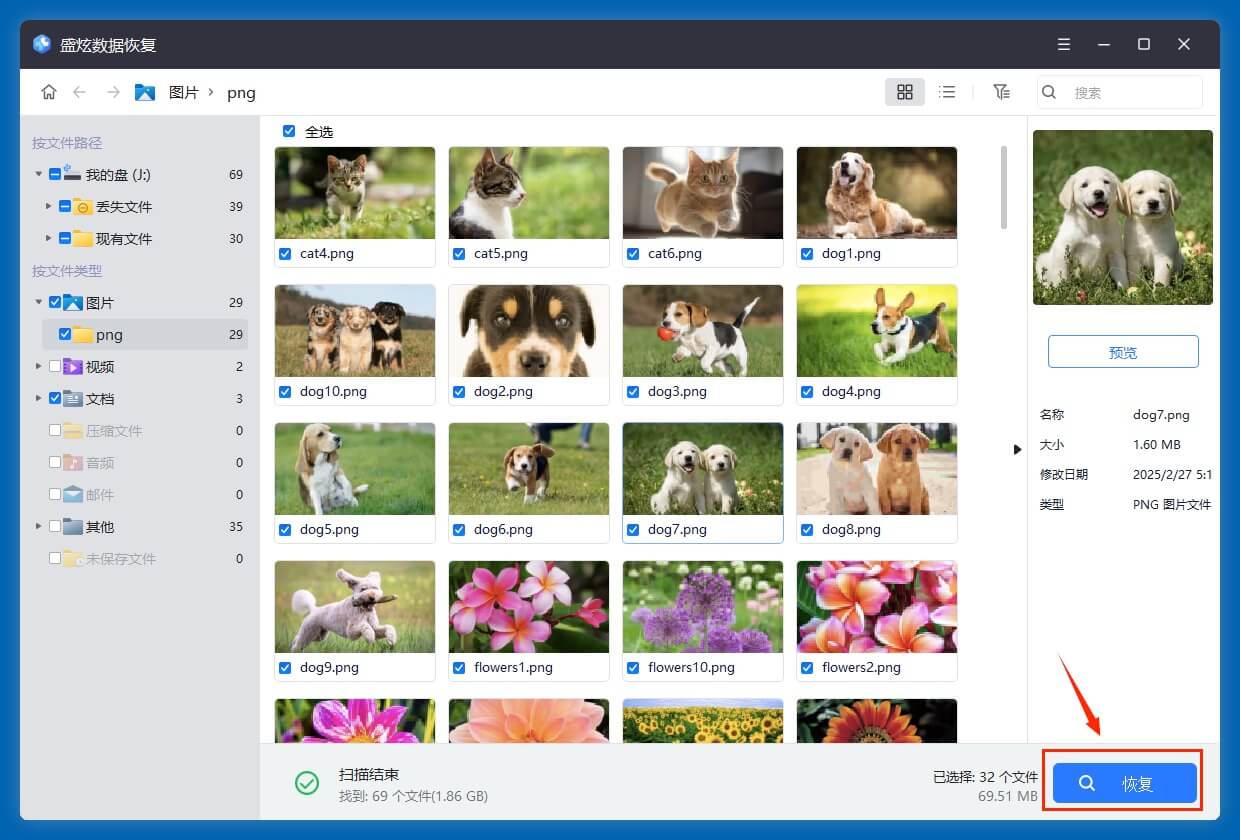
Task: Collapse the preview panel side arrow
Action: click(x=1017, y=449)
